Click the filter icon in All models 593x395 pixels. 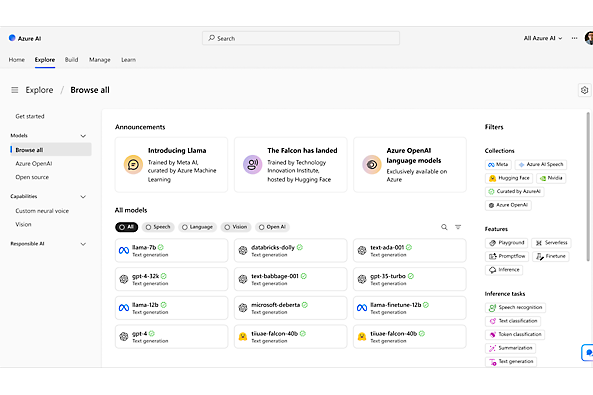458,227
